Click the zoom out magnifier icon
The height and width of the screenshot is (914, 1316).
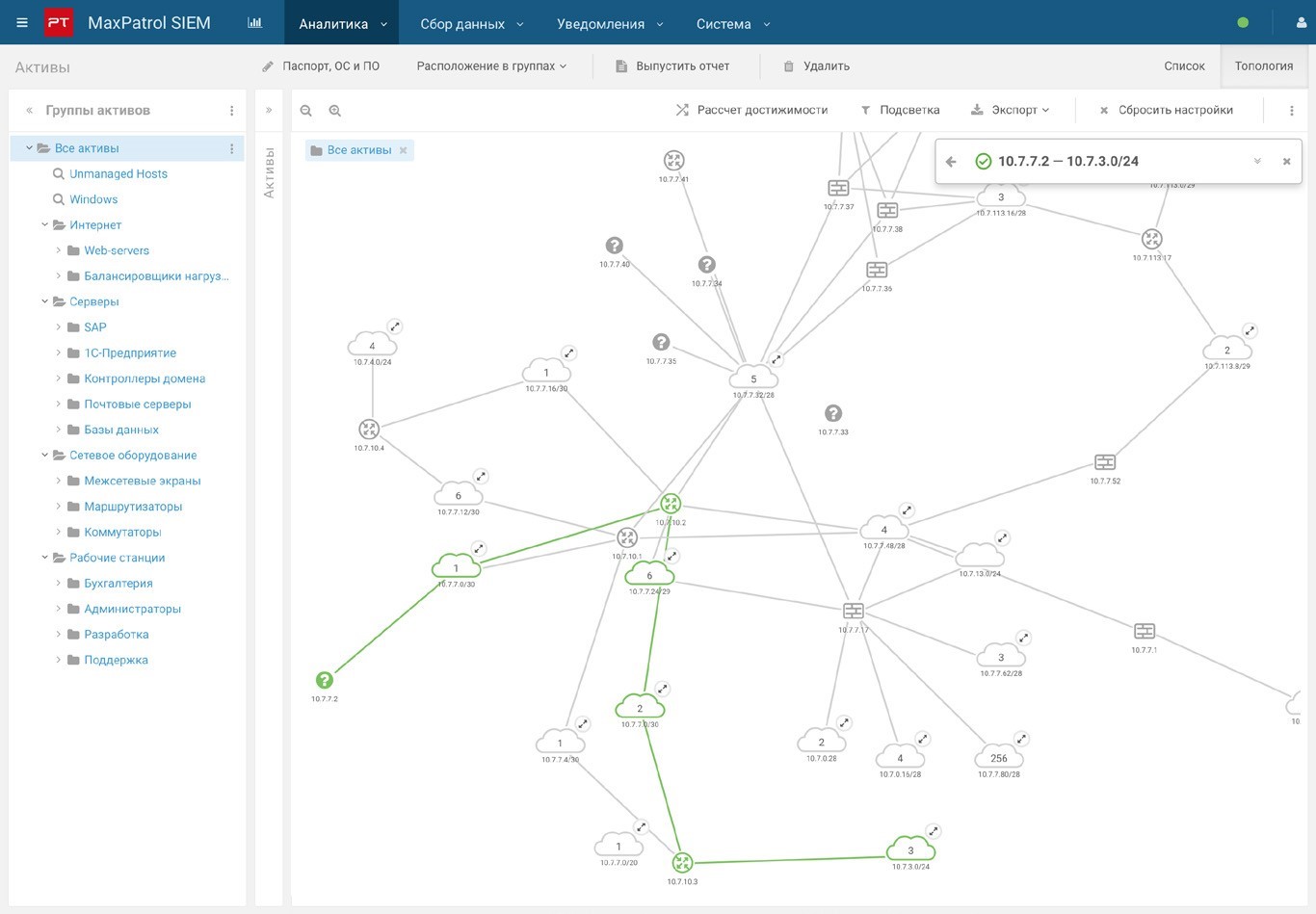(305, 111)
